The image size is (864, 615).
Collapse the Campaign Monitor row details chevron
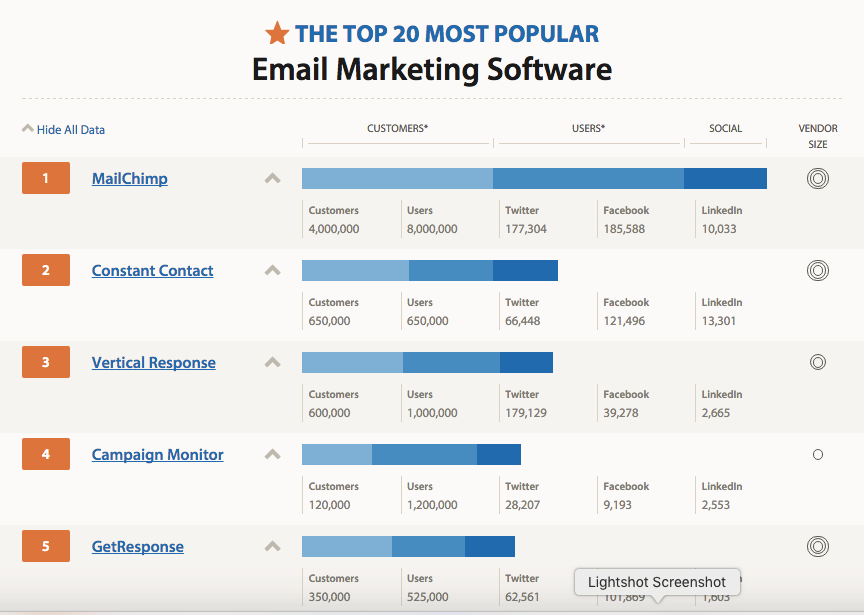pyautogui.click(x=273, y=455)
